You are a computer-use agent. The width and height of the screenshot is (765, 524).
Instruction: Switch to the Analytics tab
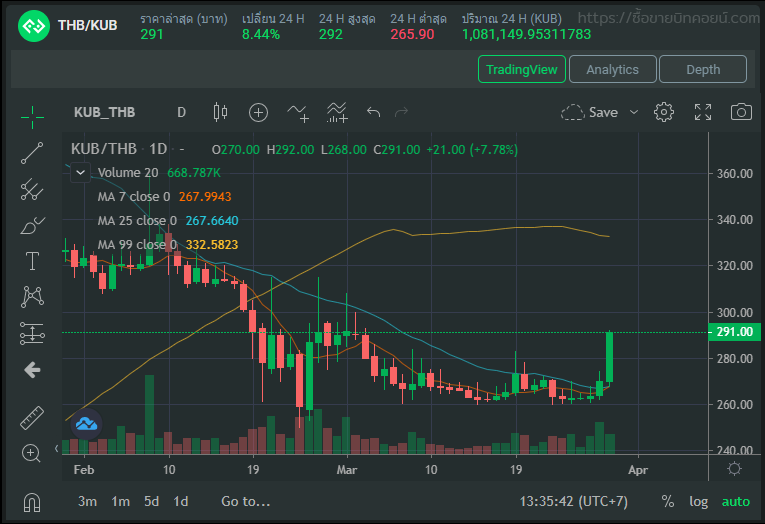pyautogui.click(x=612, y=69)
